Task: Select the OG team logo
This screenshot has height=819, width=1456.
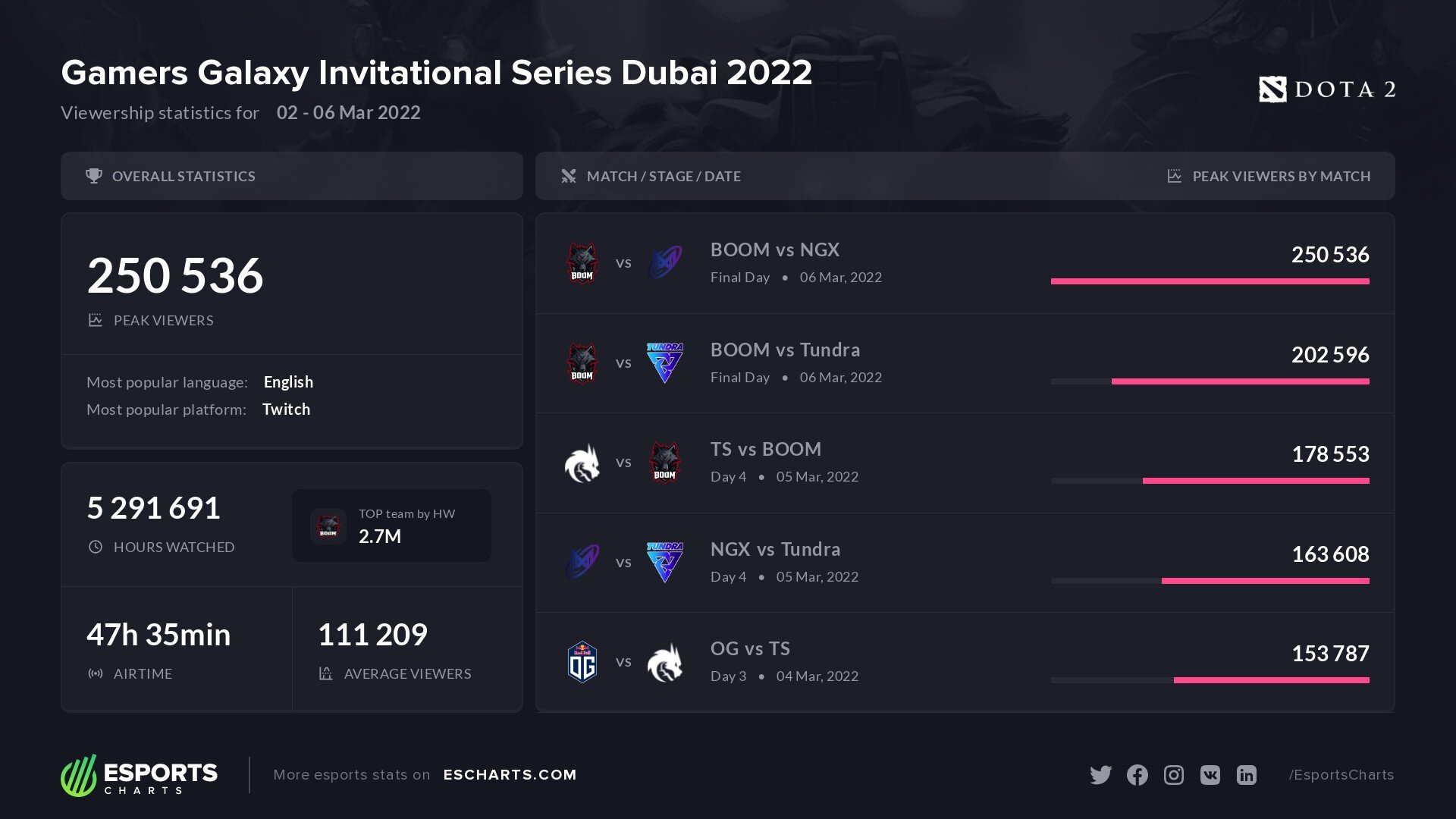Action: 582,662
